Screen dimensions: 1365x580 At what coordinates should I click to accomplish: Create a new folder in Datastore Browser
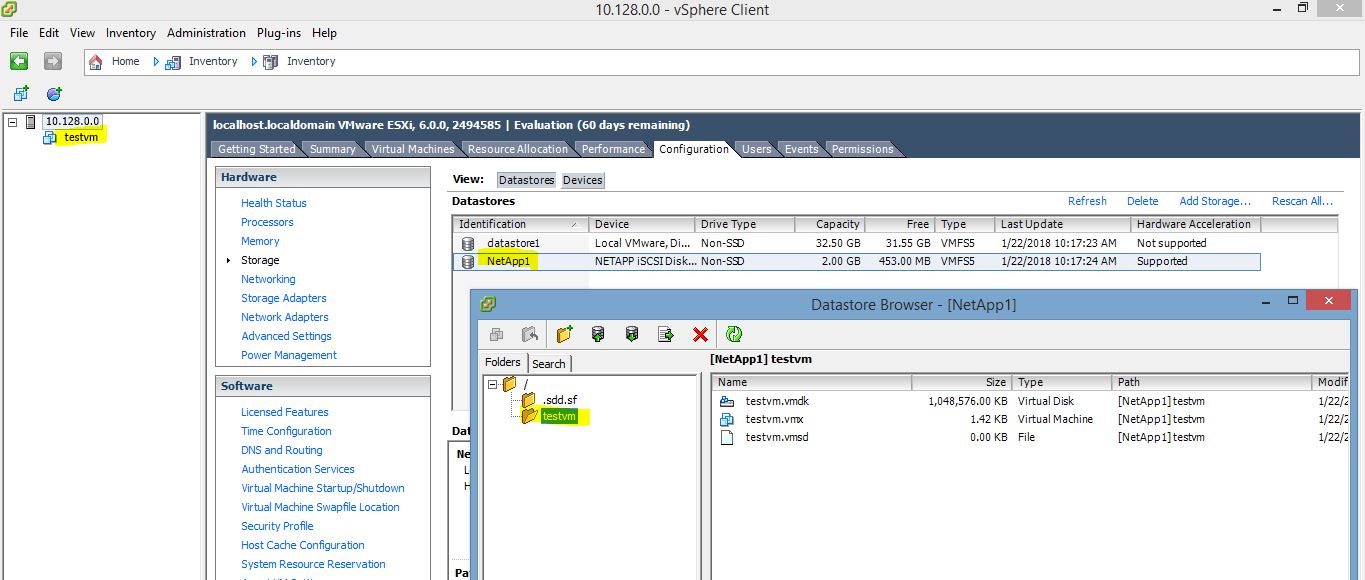(x=565, y=334)
